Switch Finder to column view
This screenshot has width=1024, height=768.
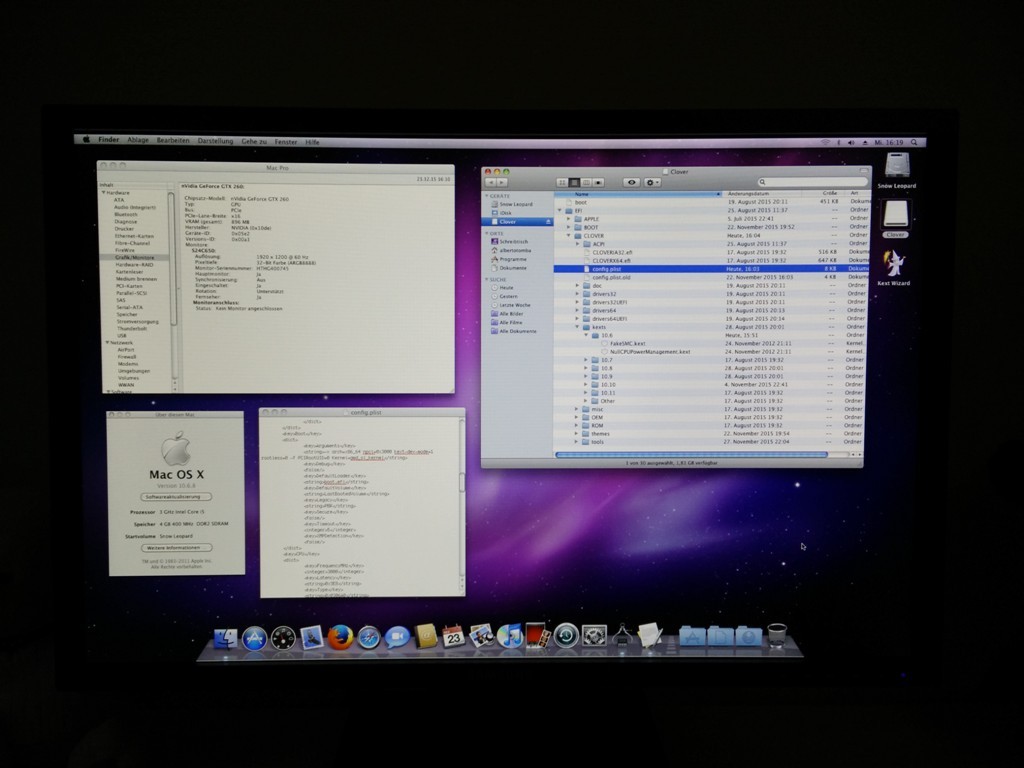pos(586,183)
